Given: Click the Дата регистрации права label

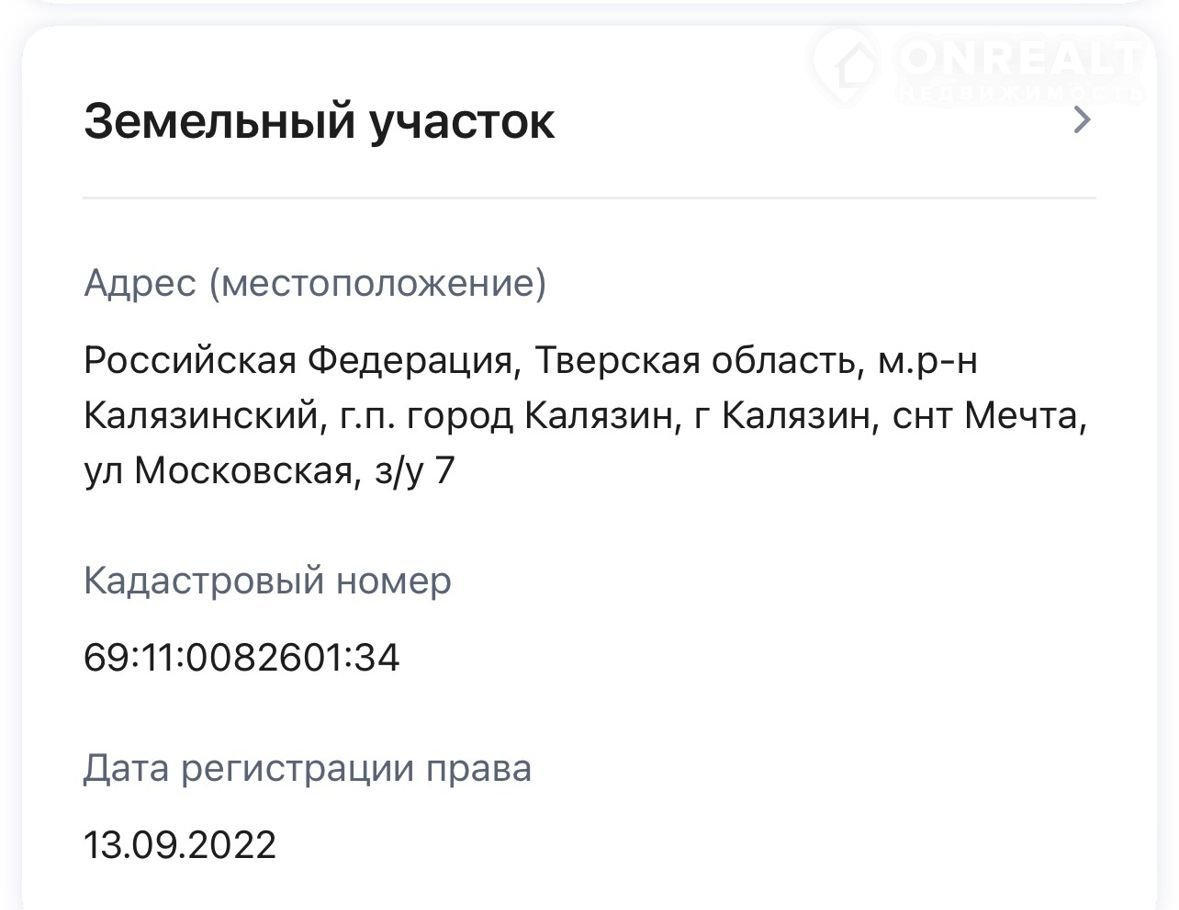Looking at the screenshot, I should [x=307, y=769].
